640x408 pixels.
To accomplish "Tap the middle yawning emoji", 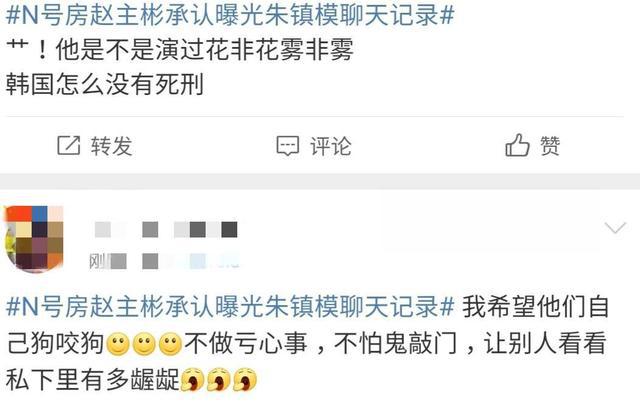I will [x=218, y=379].
